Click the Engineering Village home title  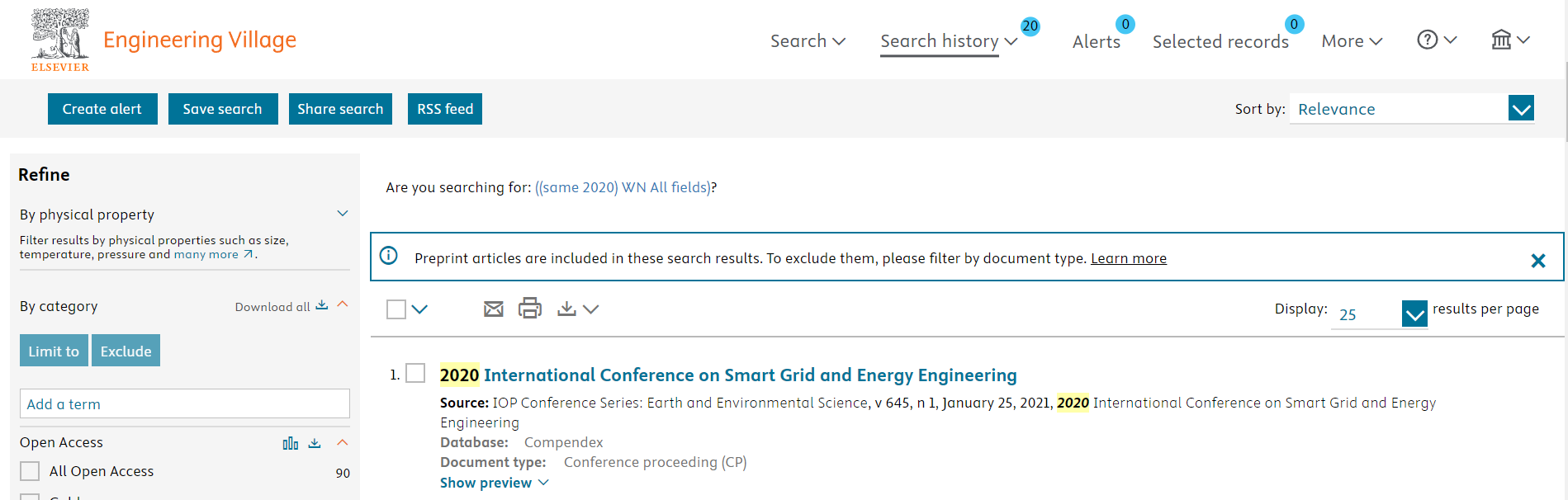pyautogui.click(x=200, y=40)
